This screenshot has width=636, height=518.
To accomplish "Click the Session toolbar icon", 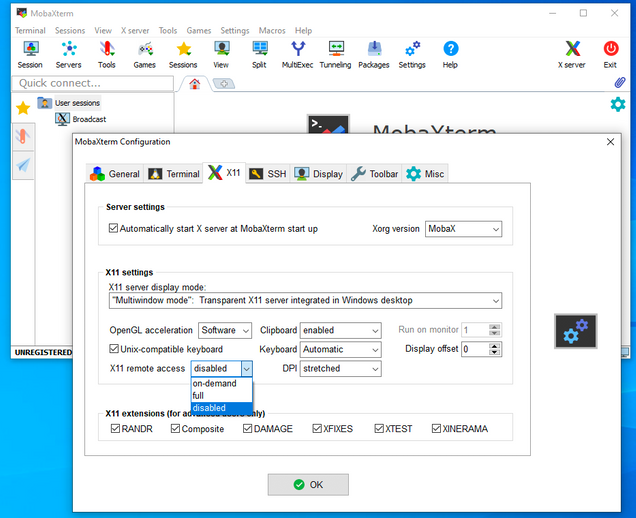I will coord(30,53).
